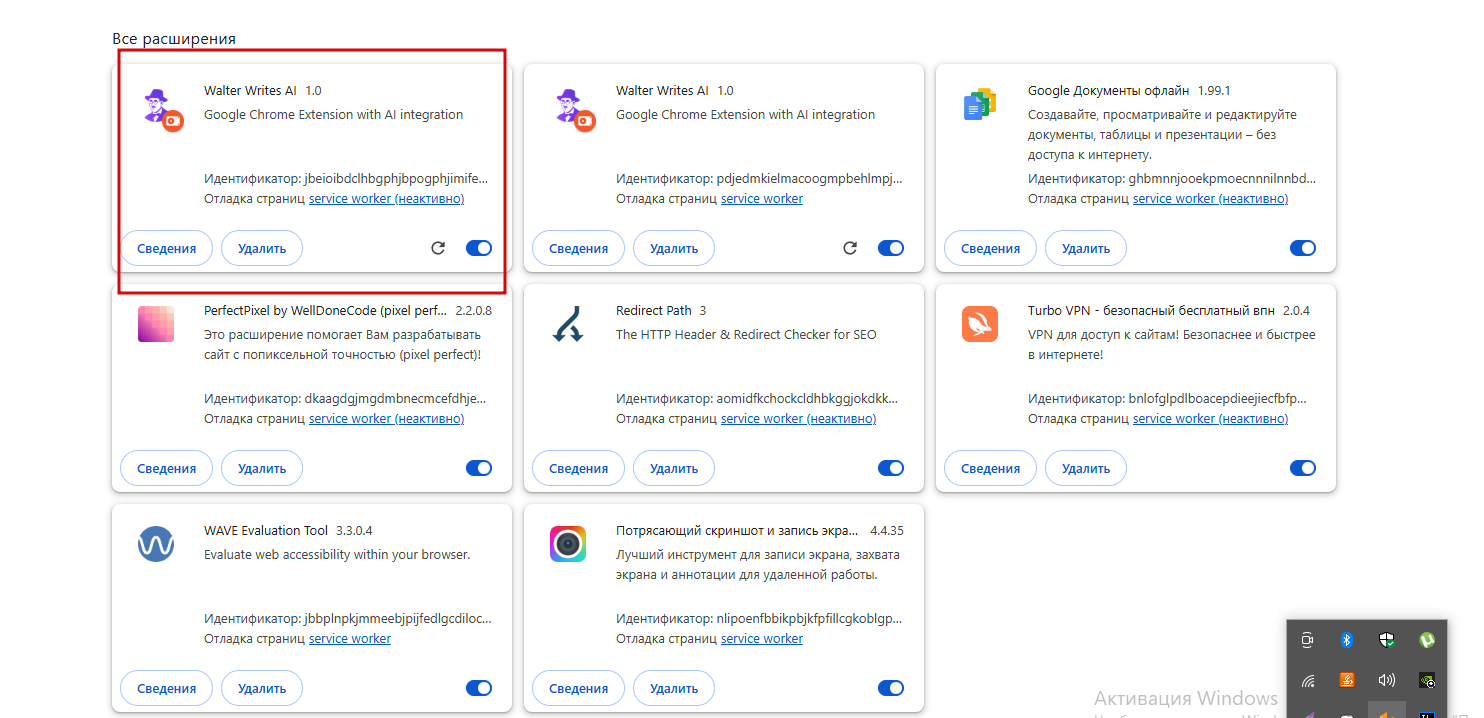
Task: Disable Walter Writes AI with pdjedmkiel identifier
Action: (891, 248)
